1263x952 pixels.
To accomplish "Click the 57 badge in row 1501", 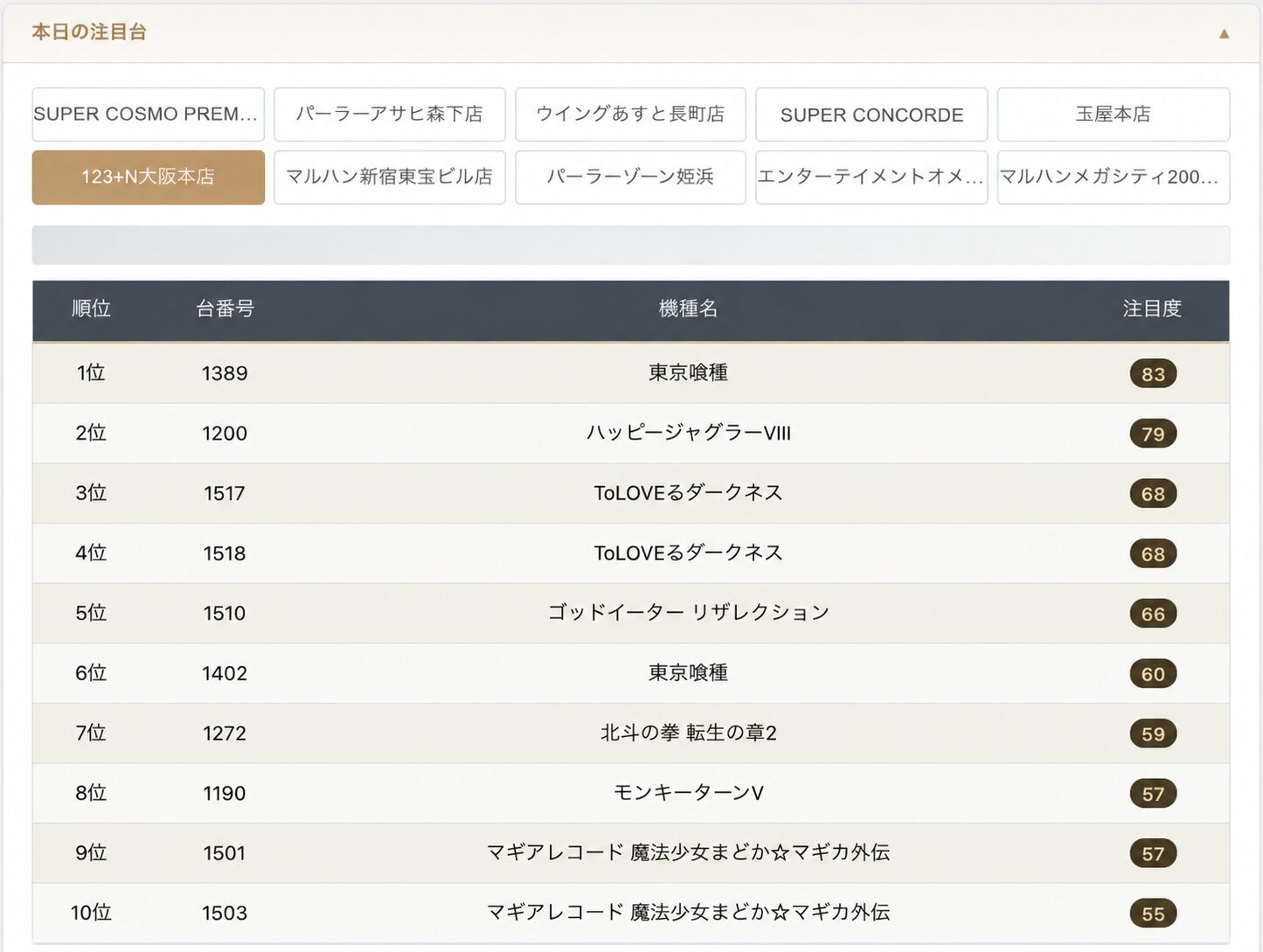I will pyautogui.click(x=1153, y=854).
